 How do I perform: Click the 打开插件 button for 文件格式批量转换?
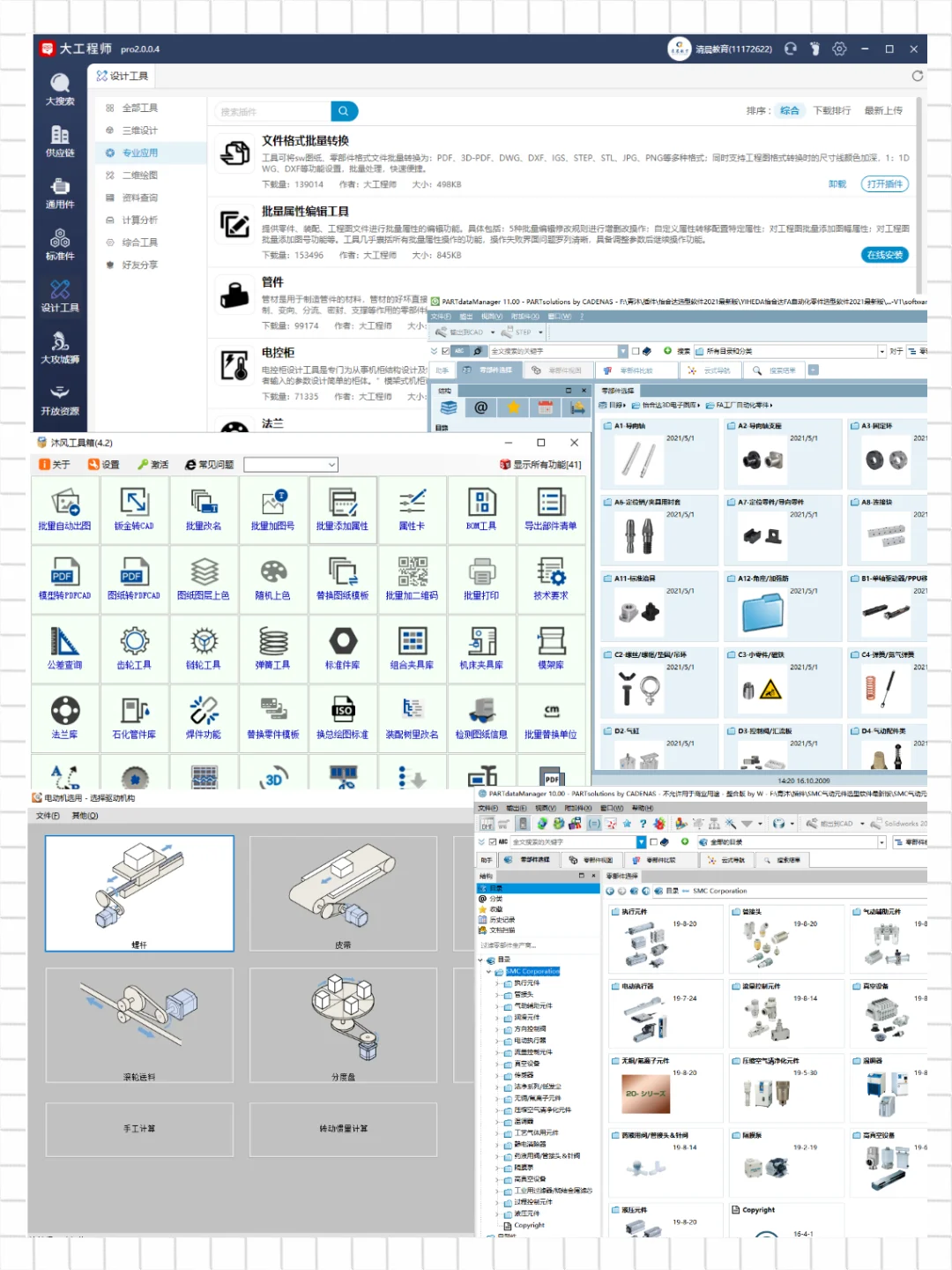(884, 184)
